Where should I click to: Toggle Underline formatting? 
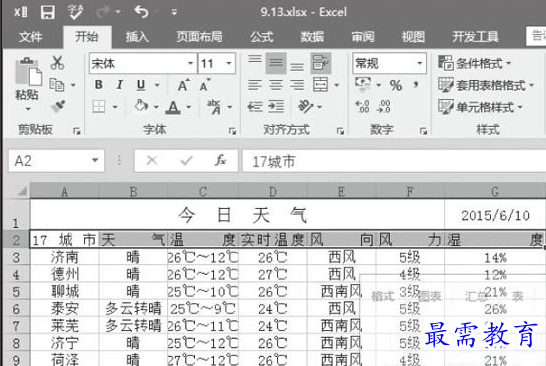(x=141, y=85)
